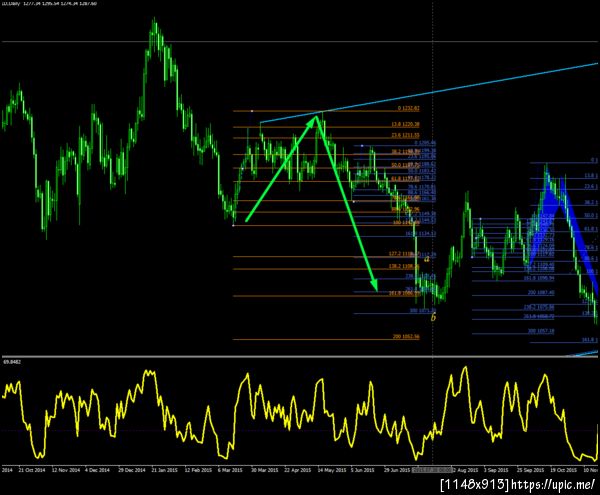Click the '29 Dec 2014' date label

tap(131, 470)
